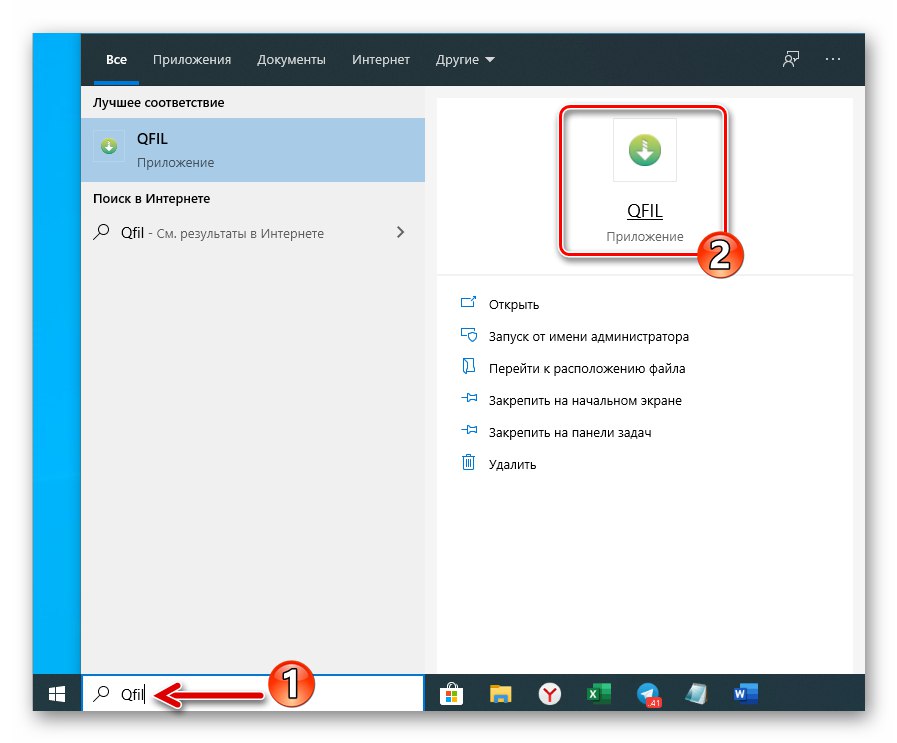Click the Приложение label under preview QFIL

pos(645,237)
